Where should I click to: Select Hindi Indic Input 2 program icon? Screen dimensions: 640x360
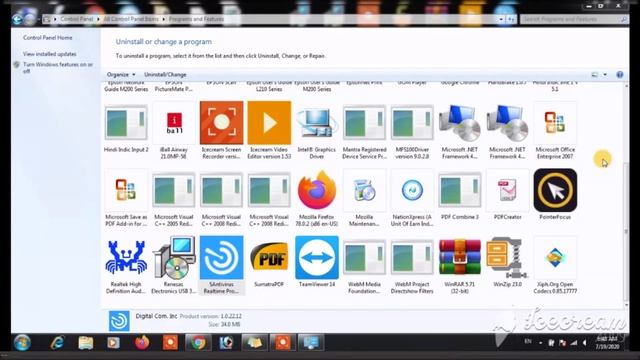point(126,123)
